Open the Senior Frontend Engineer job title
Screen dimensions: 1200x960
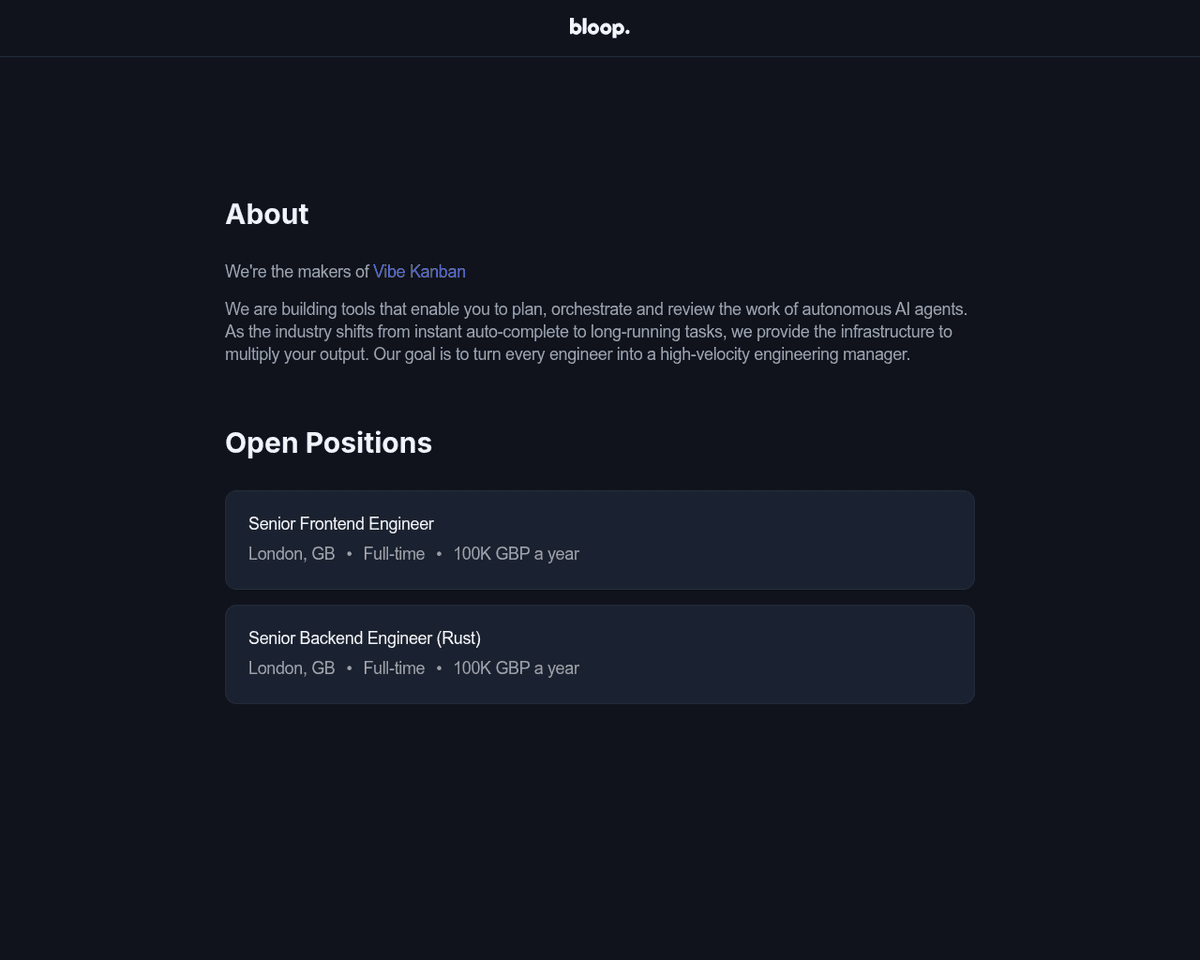pyautogui.click(x=341, y=524)
